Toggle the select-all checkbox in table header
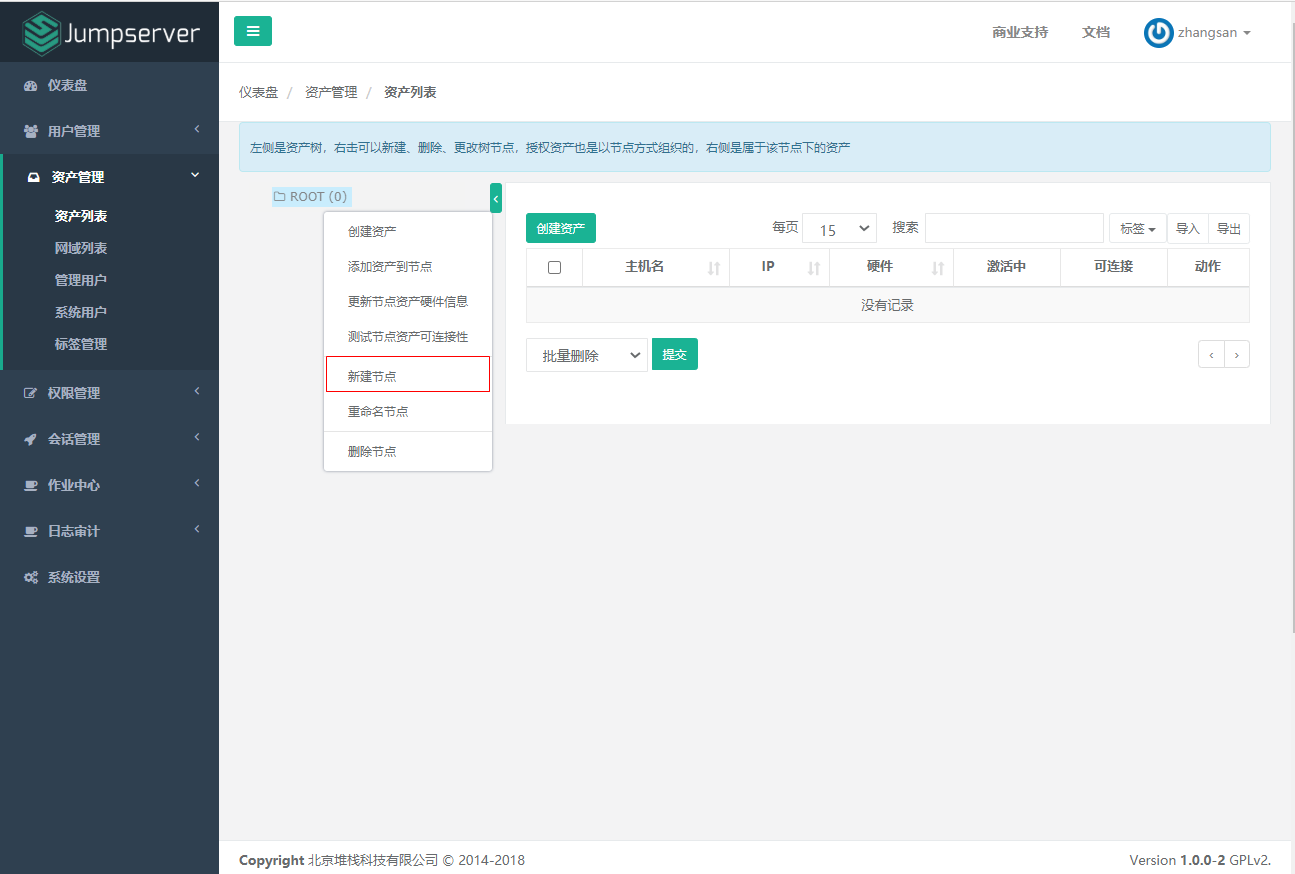 point(554,266)
